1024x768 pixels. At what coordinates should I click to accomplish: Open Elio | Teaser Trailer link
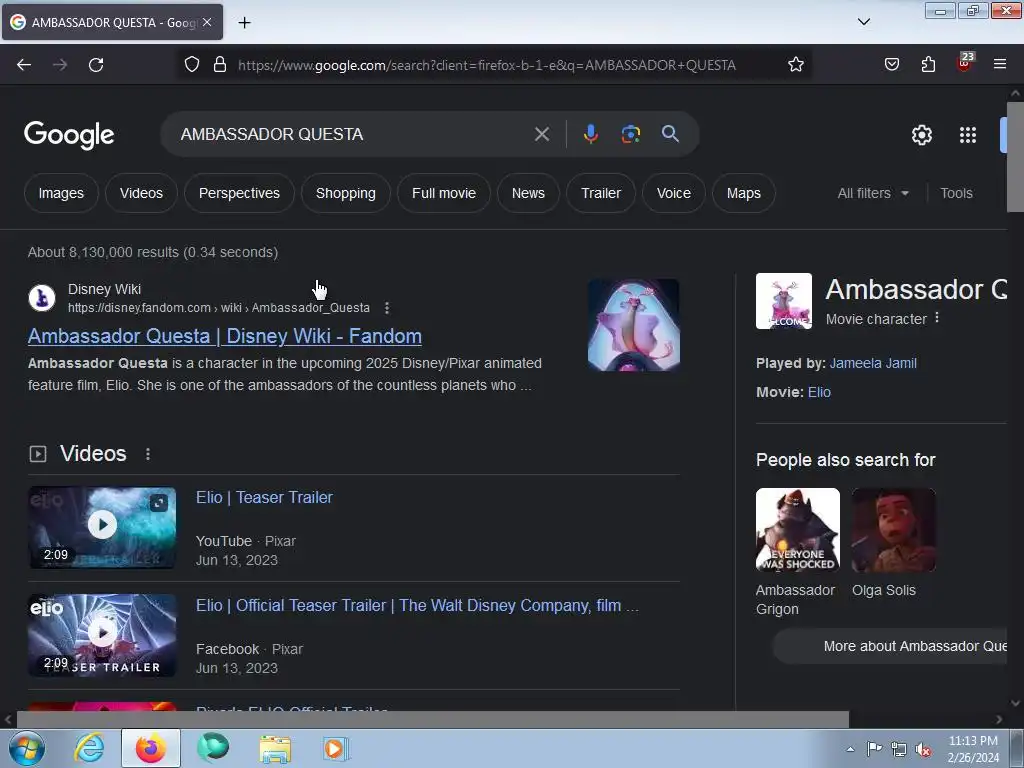pyautogui.click(x=264, y=498)
